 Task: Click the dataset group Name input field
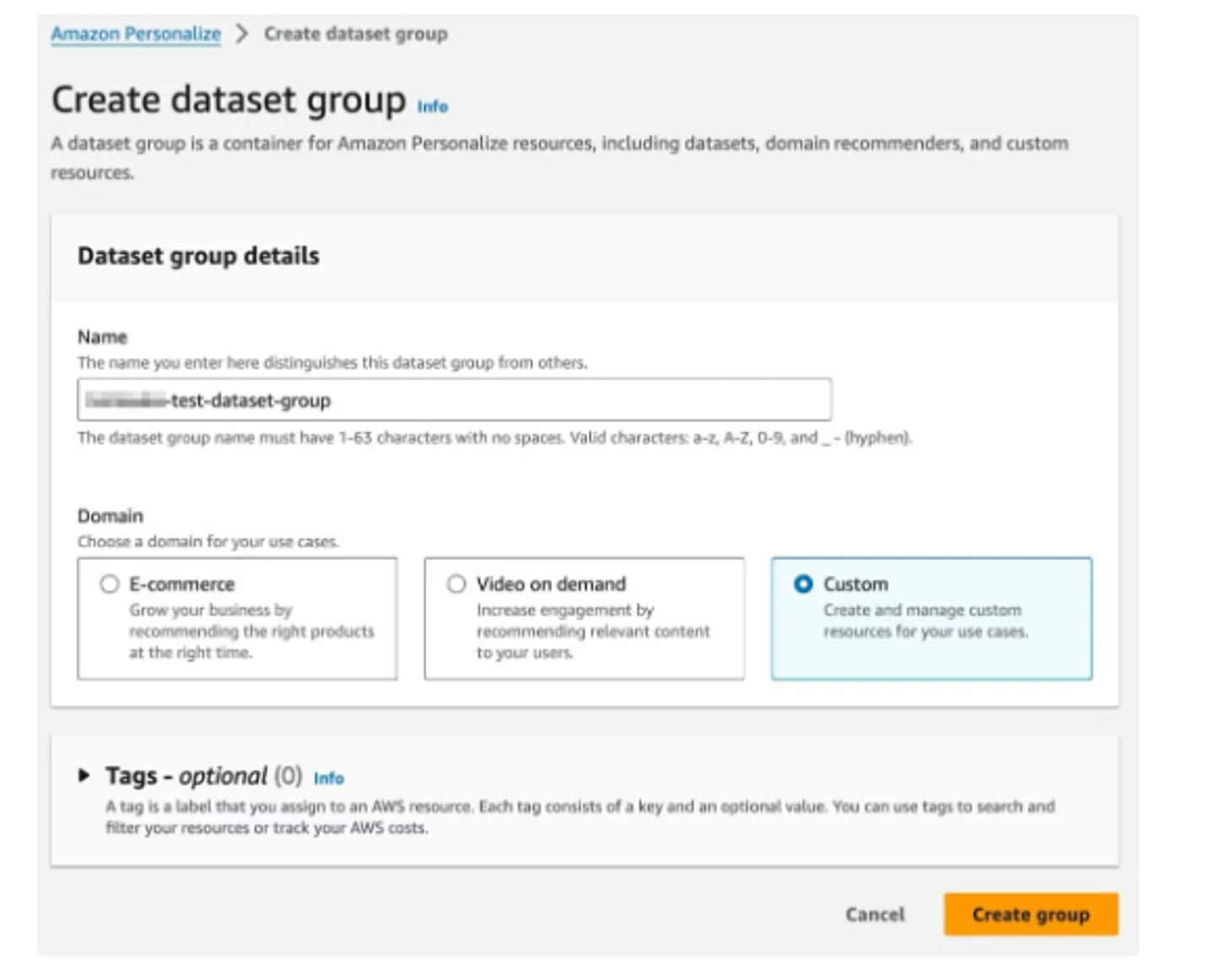point(454,400)
